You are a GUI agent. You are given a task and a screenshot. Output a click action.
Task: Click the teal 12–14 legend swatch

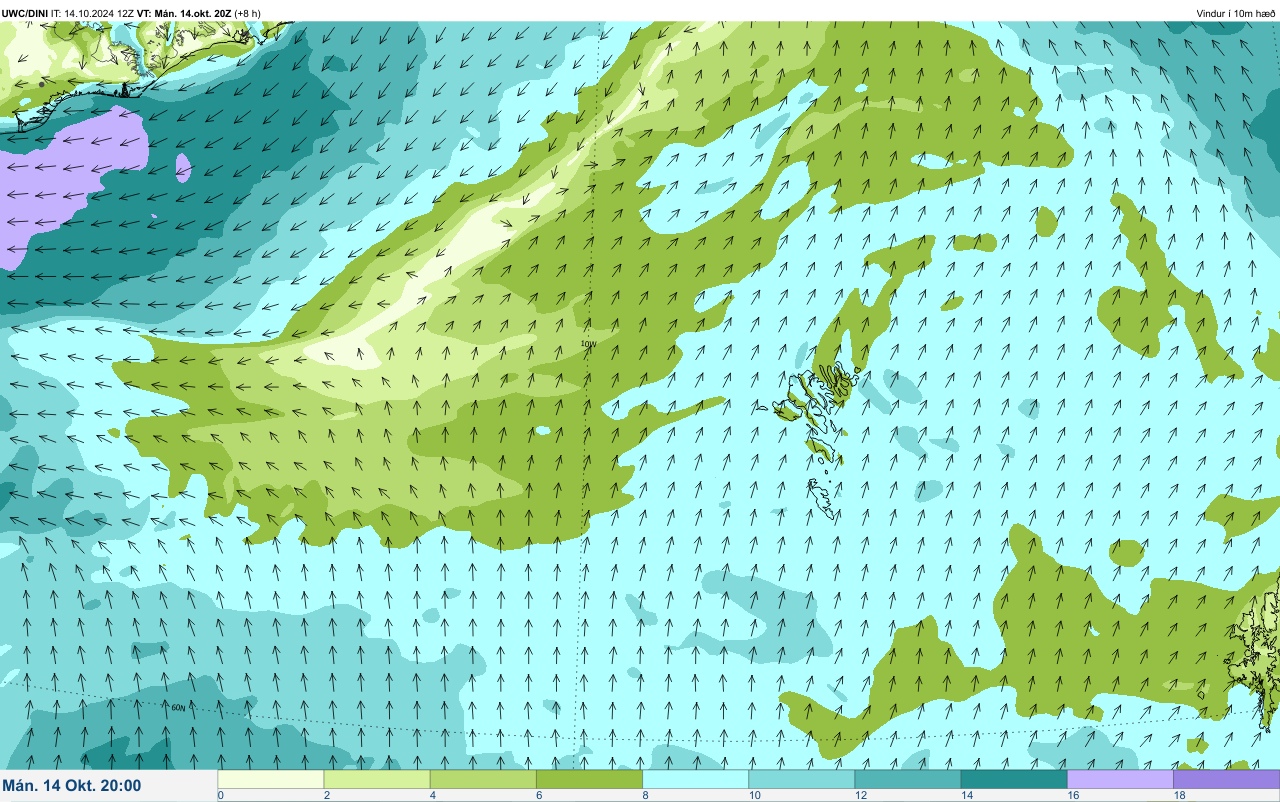coord(907,779)
